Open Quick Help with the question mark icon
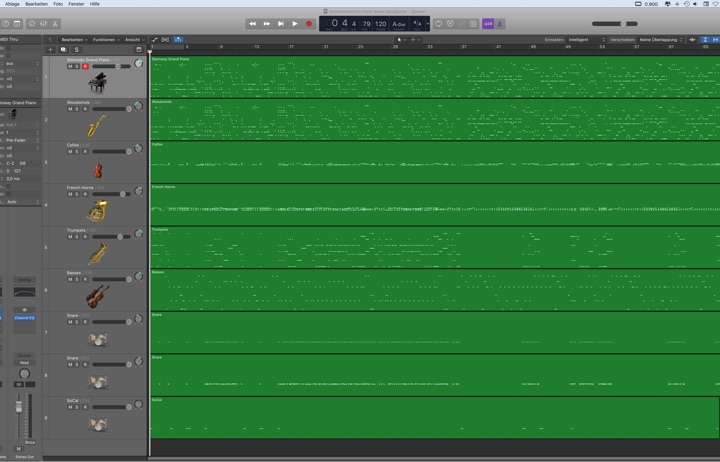This screenshot has width=720, height=462. tap(6, 23)
